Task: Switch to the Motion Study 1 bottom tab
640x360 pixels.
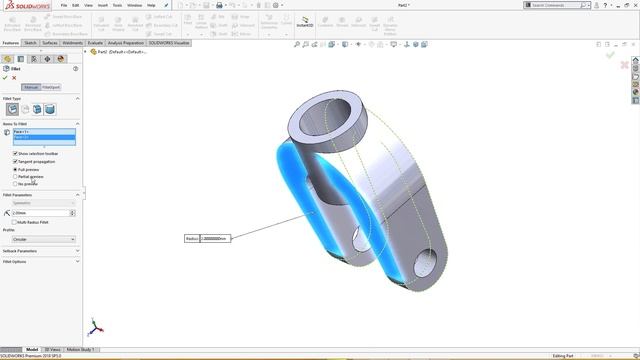Action: [80, 349]
